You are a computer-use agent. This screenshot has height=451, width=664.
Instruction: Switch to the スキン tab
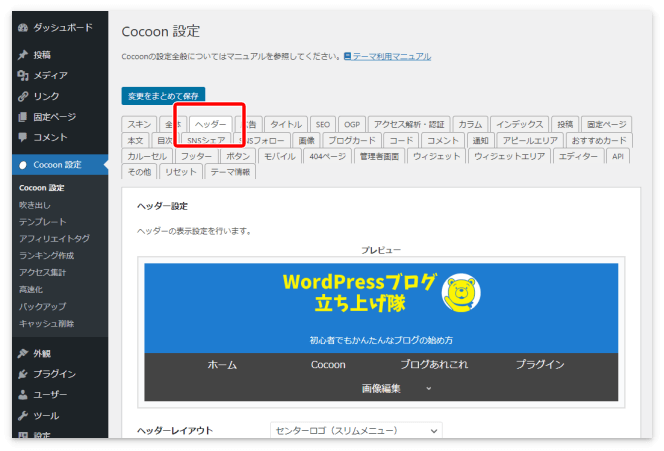(139, 124)
